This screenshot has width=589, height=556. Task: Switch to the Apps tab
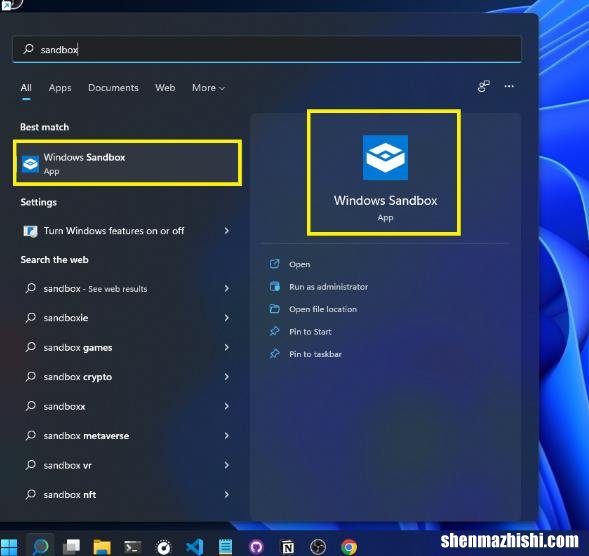coord(60,88)
